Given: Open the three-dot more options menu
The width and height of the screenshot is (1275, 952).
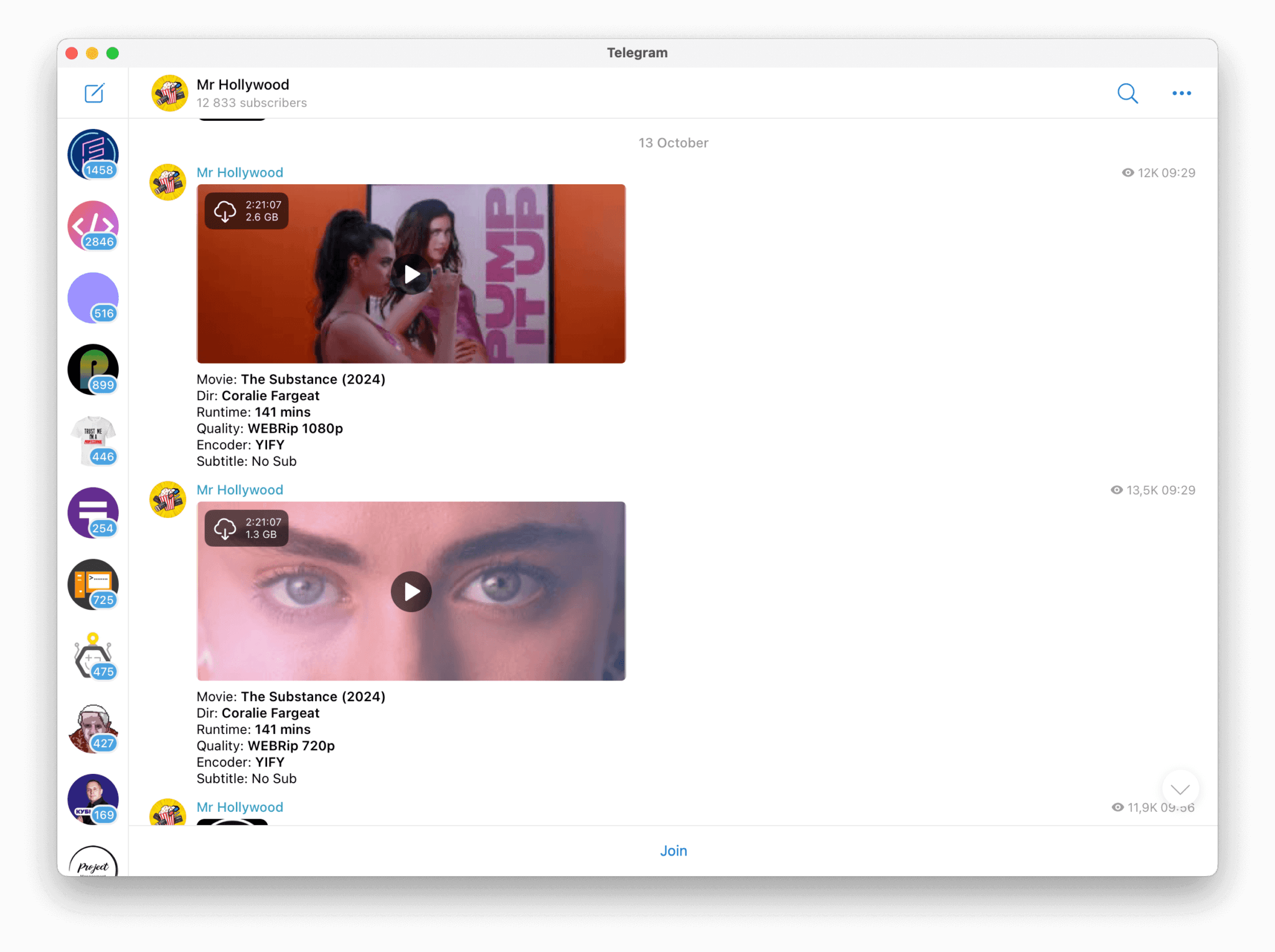Looking at the screenshot, I should click(x=1181, y=93).
